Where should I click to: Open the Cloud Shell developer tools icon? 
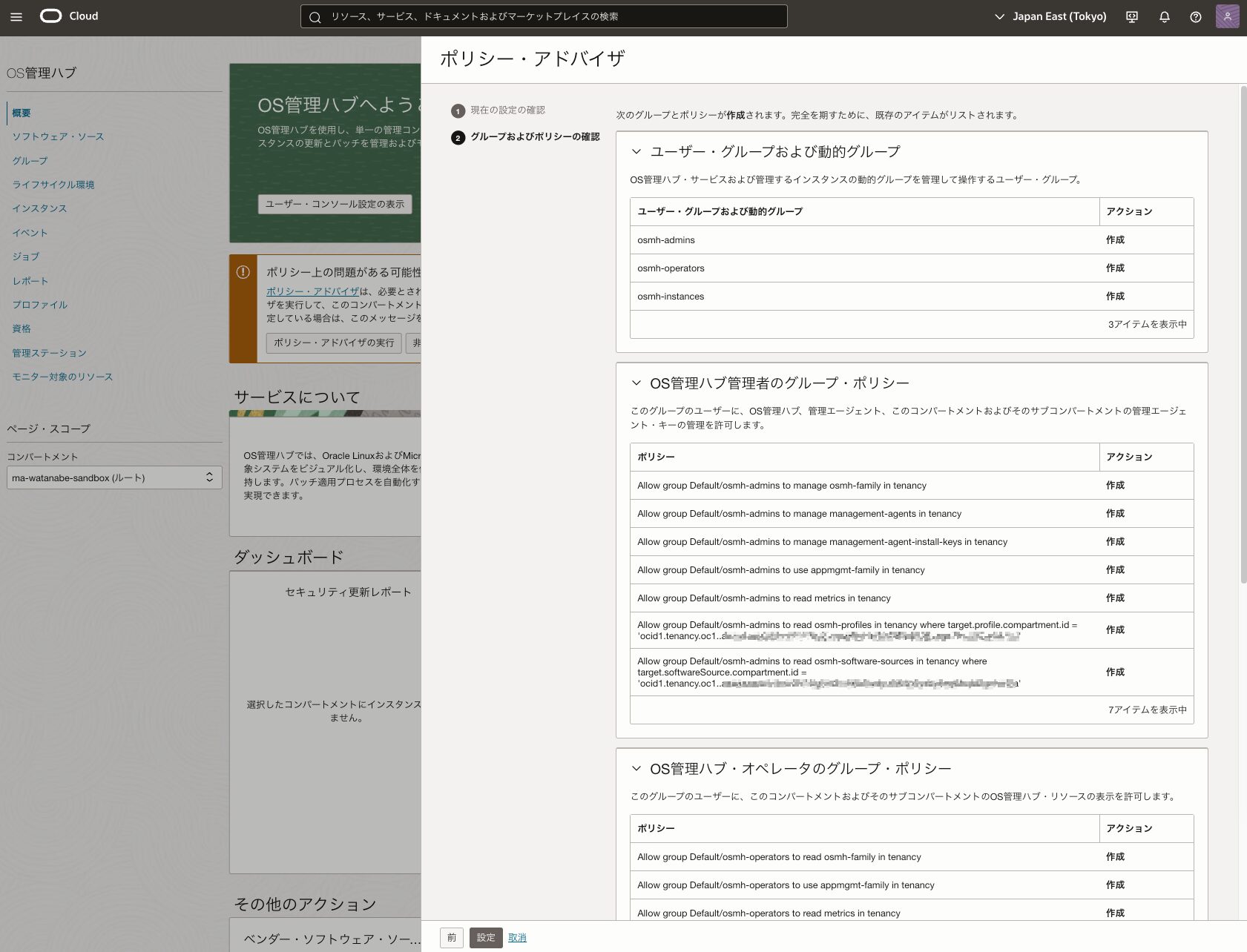coord(1132,16)
